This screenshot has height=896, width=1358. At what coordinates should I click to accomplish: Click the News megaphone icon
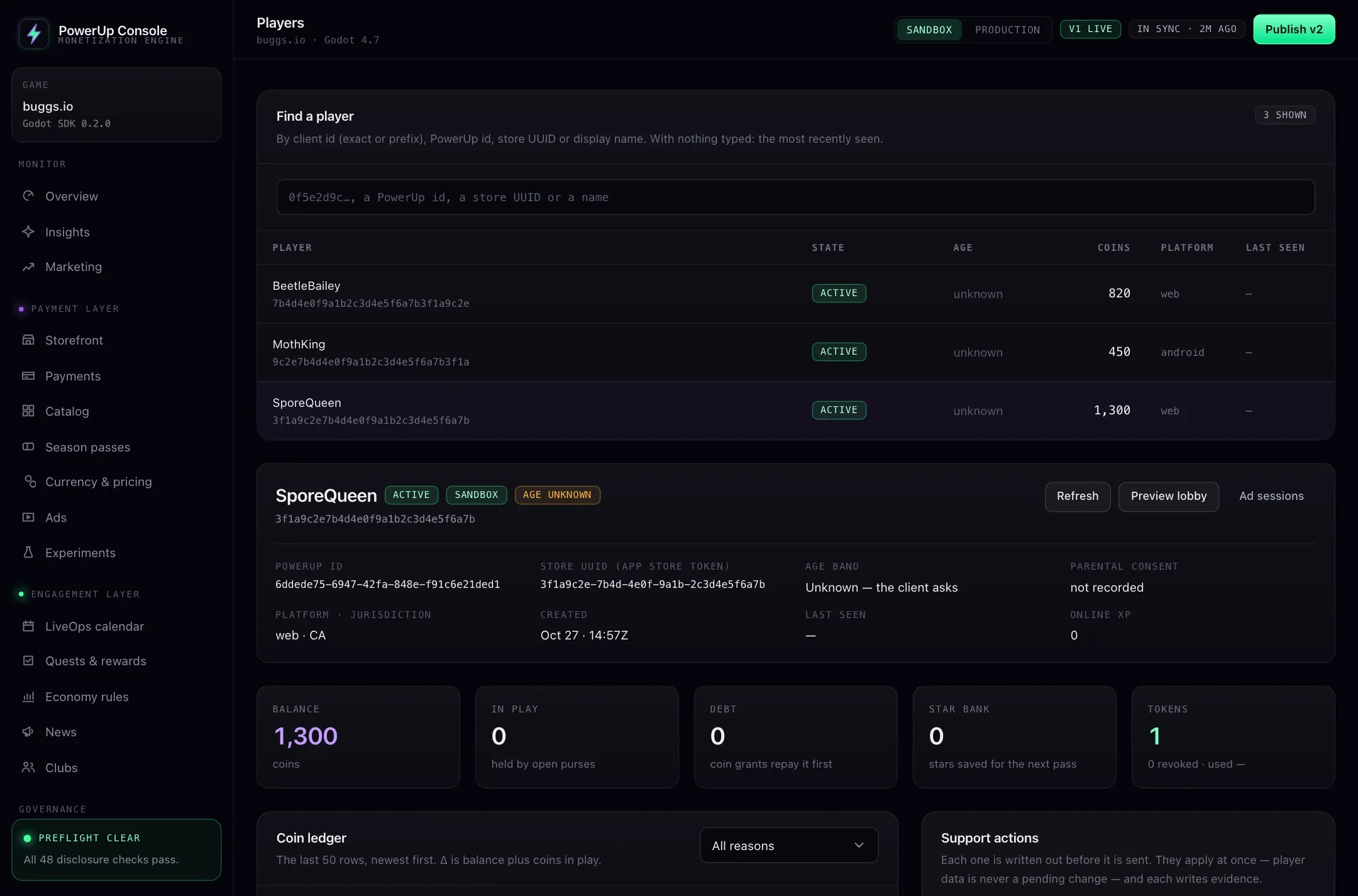[28, 732]
